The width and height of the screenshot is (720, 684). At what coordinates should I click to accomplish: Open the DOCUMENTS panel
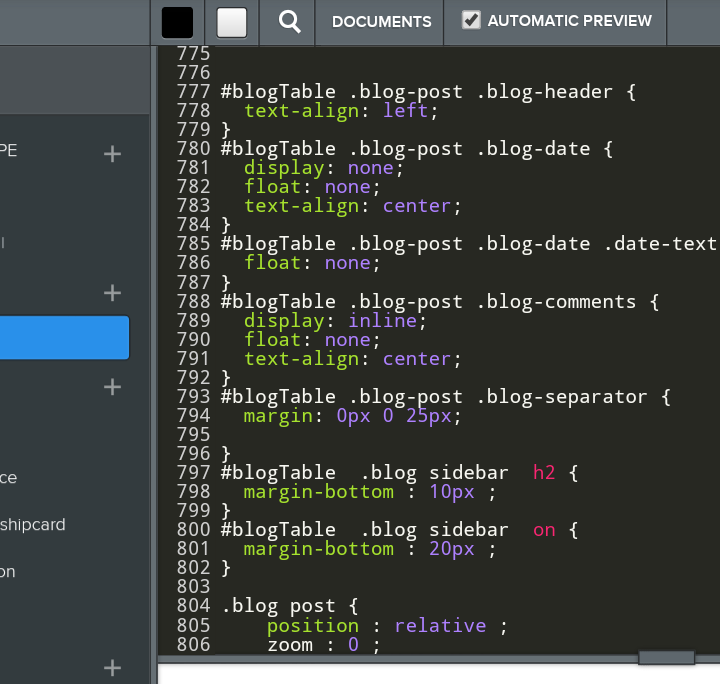381,21
